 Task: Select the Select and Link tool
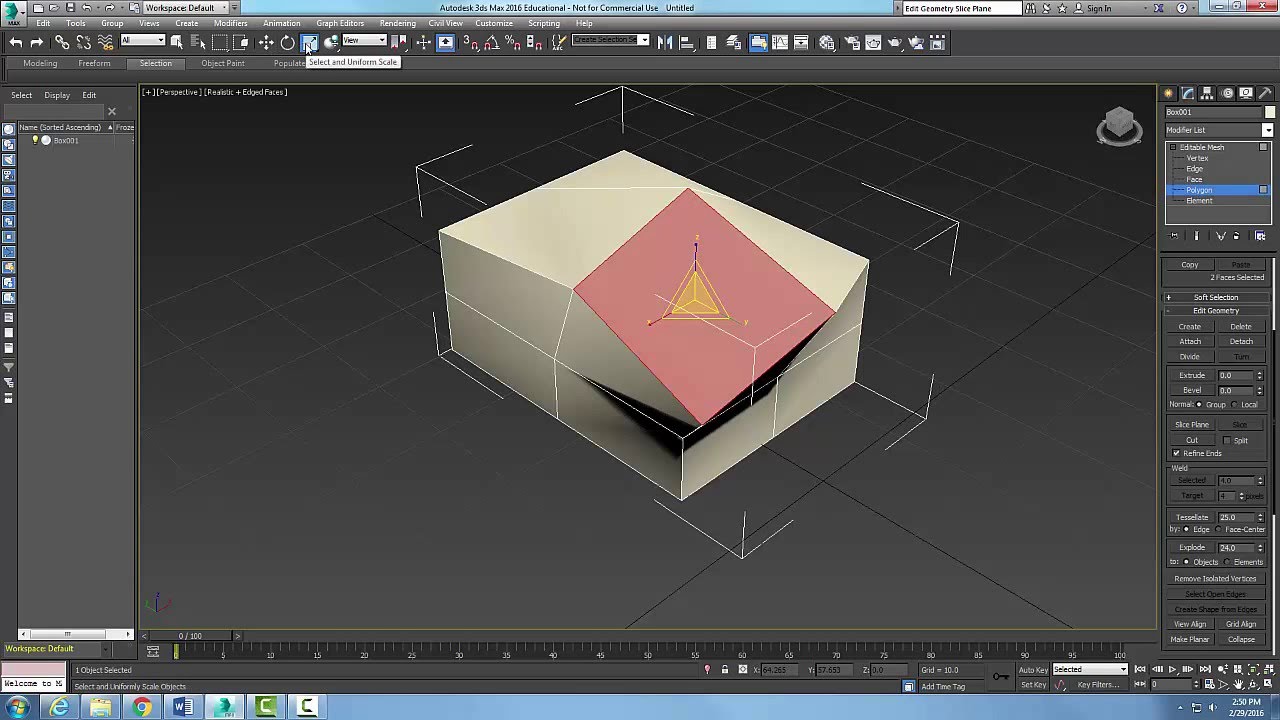(x=62, y=42)
